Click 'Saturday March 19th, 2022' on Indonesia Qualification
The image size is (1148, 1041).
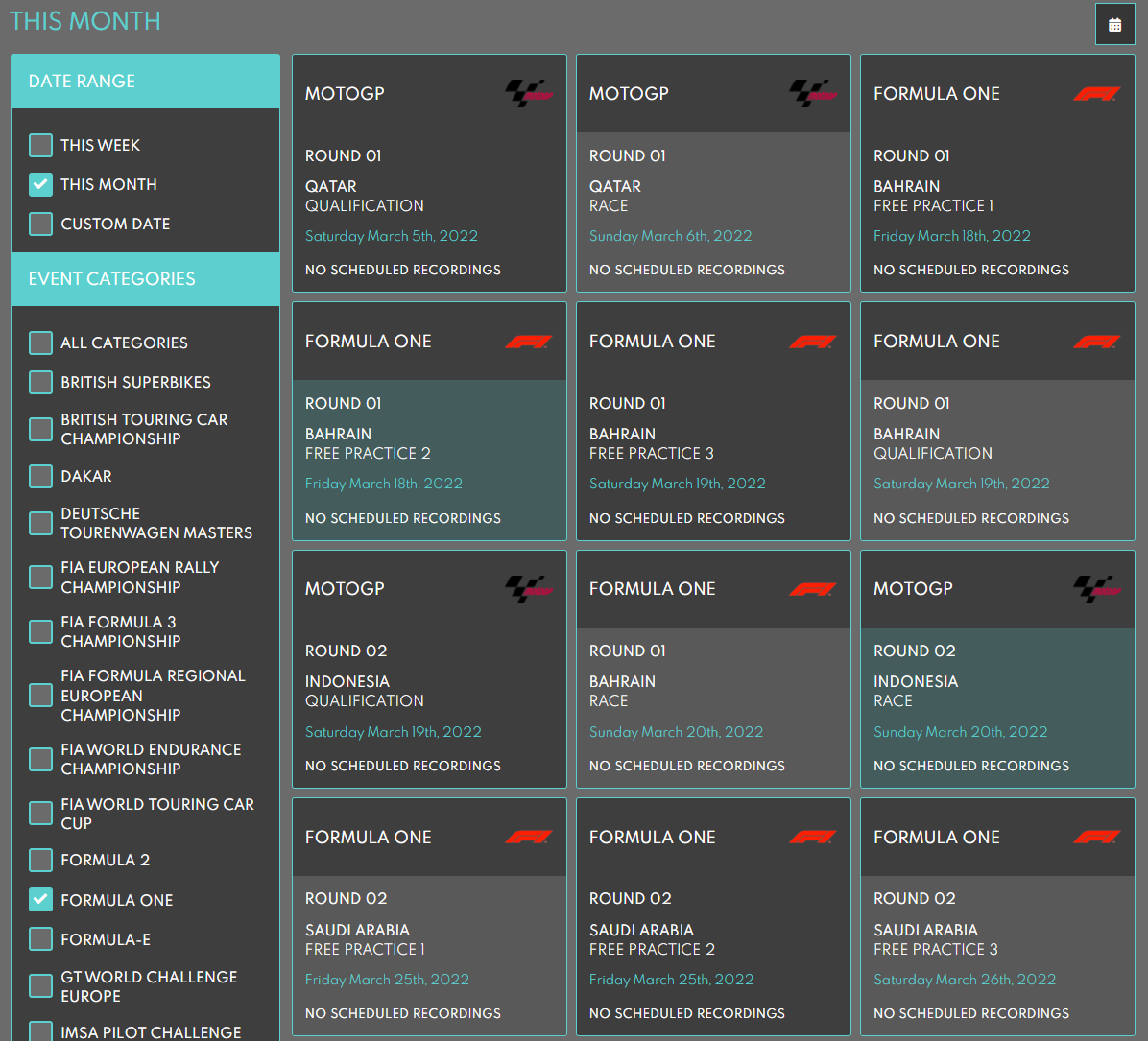point(394,731)
